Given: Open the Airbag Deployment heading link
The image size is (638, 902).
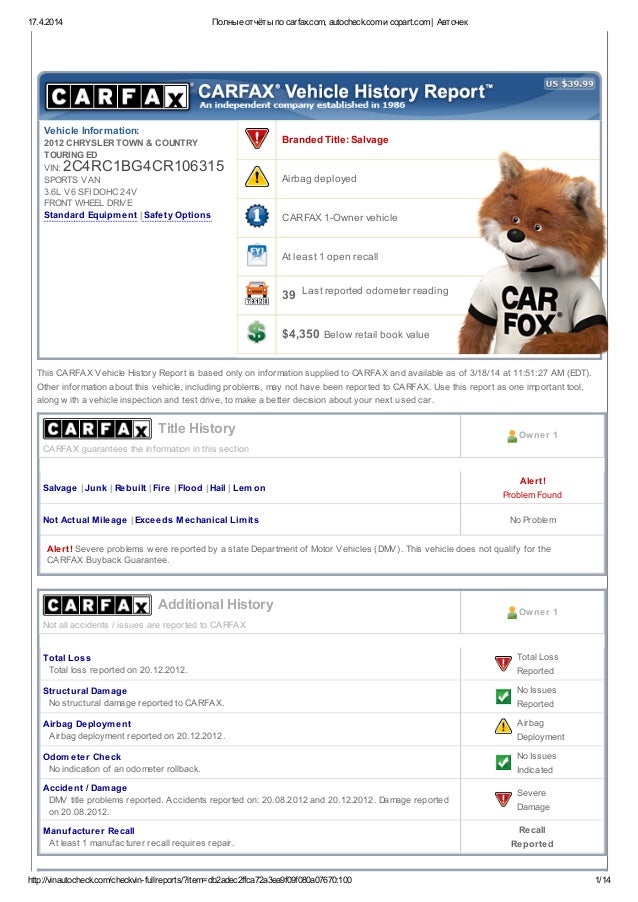Looking at the screenshot, I should 87,724.
